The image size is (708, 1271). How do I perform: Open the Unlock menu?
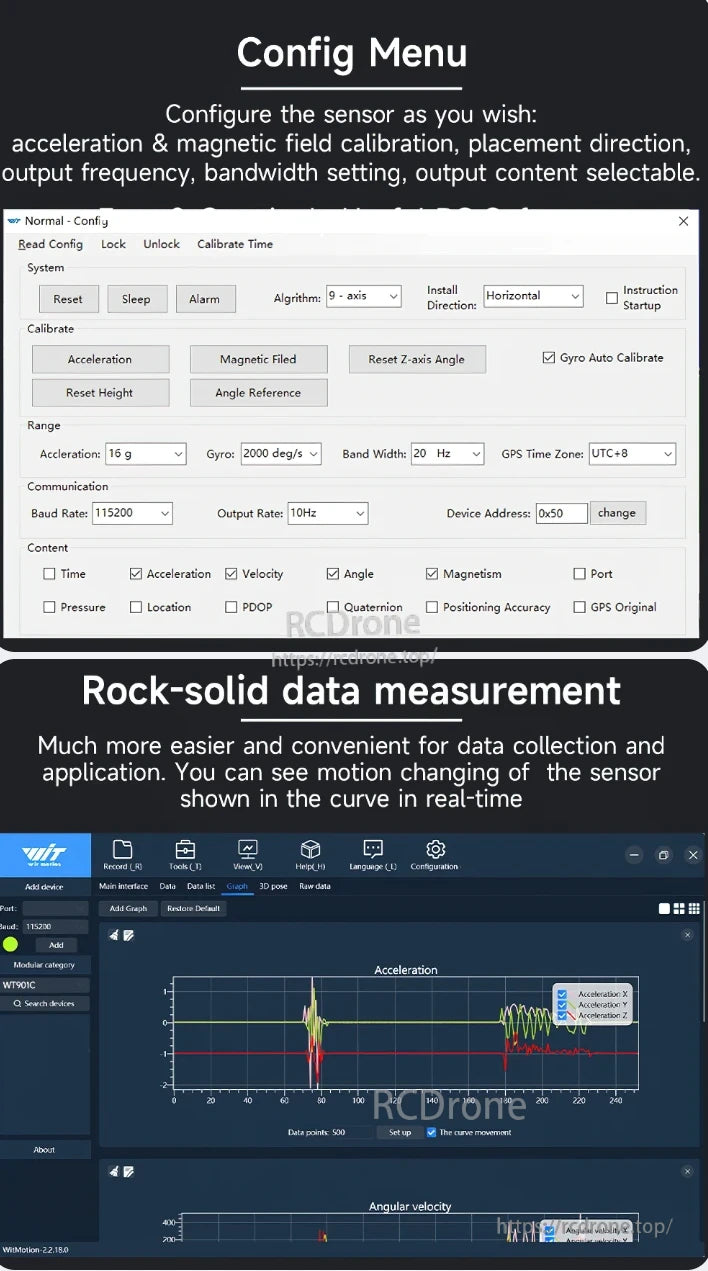pyautogui.click(x=161, y=244)
